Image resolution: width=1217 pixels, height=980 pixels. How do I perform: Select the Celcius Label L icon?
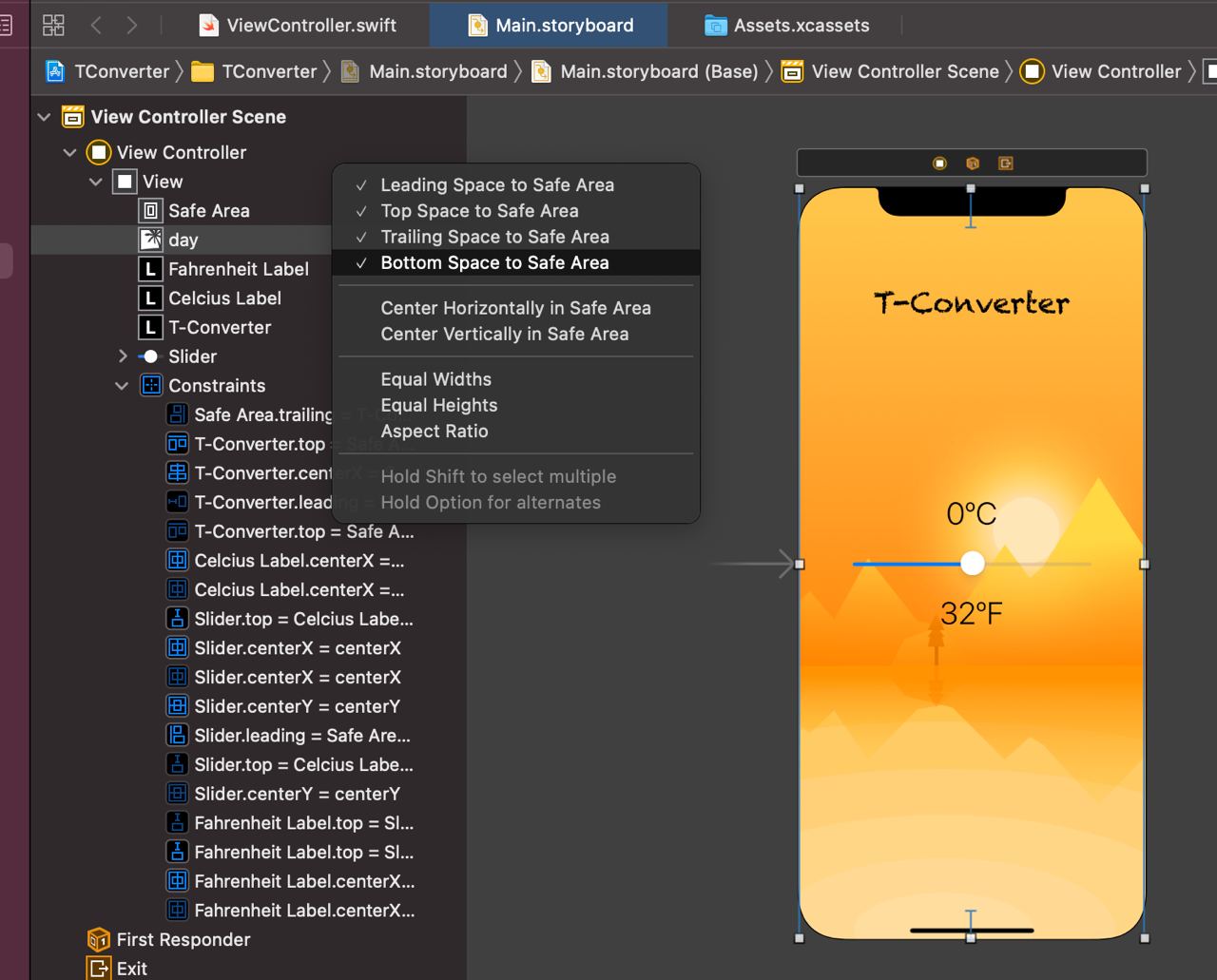point(150,298)
